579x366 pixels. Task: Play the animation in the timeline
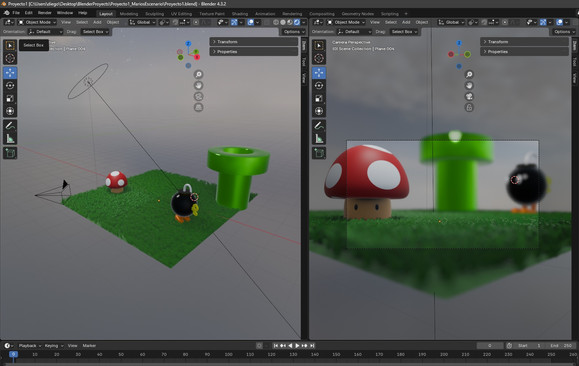pos(297,346)
